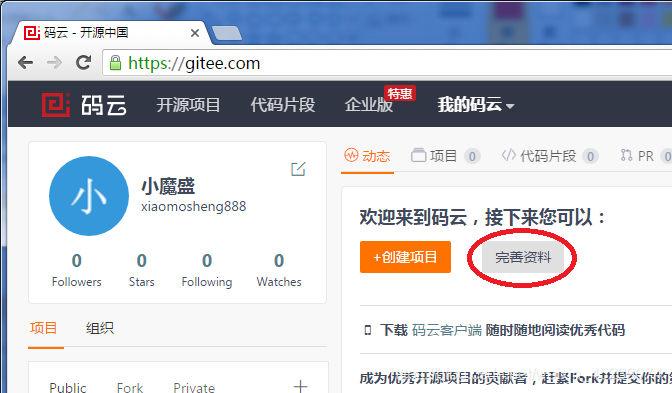Switch to the 动态 tab
This screenshot has width=672, height=393.
coord(367,156)
